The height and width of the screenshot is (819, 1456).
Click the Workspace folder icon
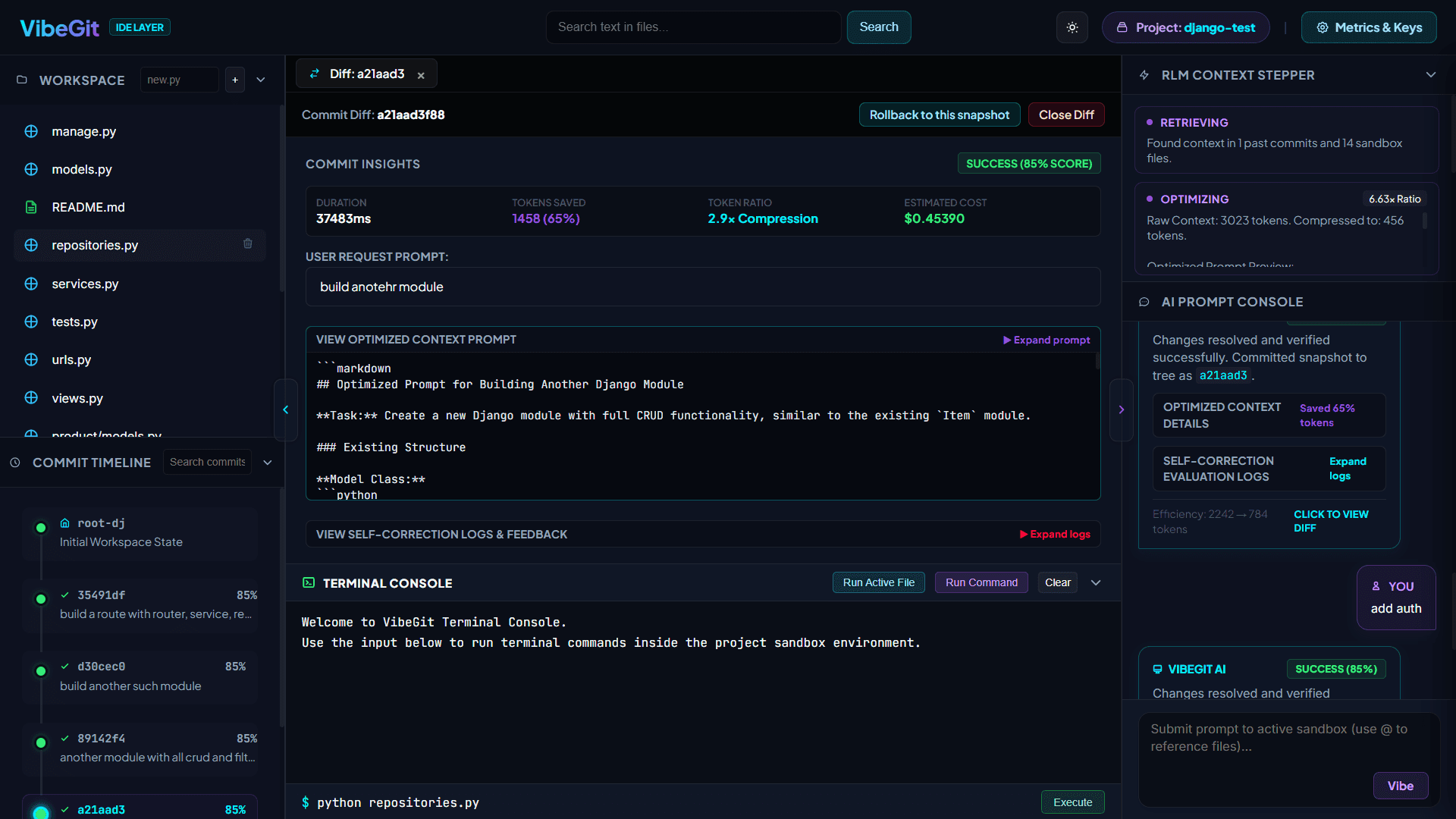22,80
